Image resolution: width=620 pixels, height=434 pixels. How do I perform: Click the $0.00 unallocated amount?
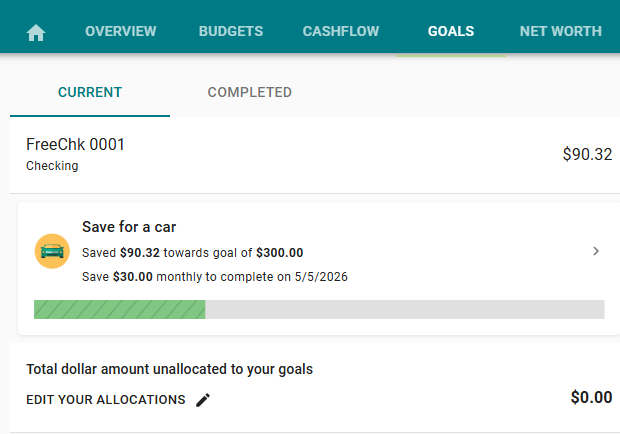tap(591, 397)
